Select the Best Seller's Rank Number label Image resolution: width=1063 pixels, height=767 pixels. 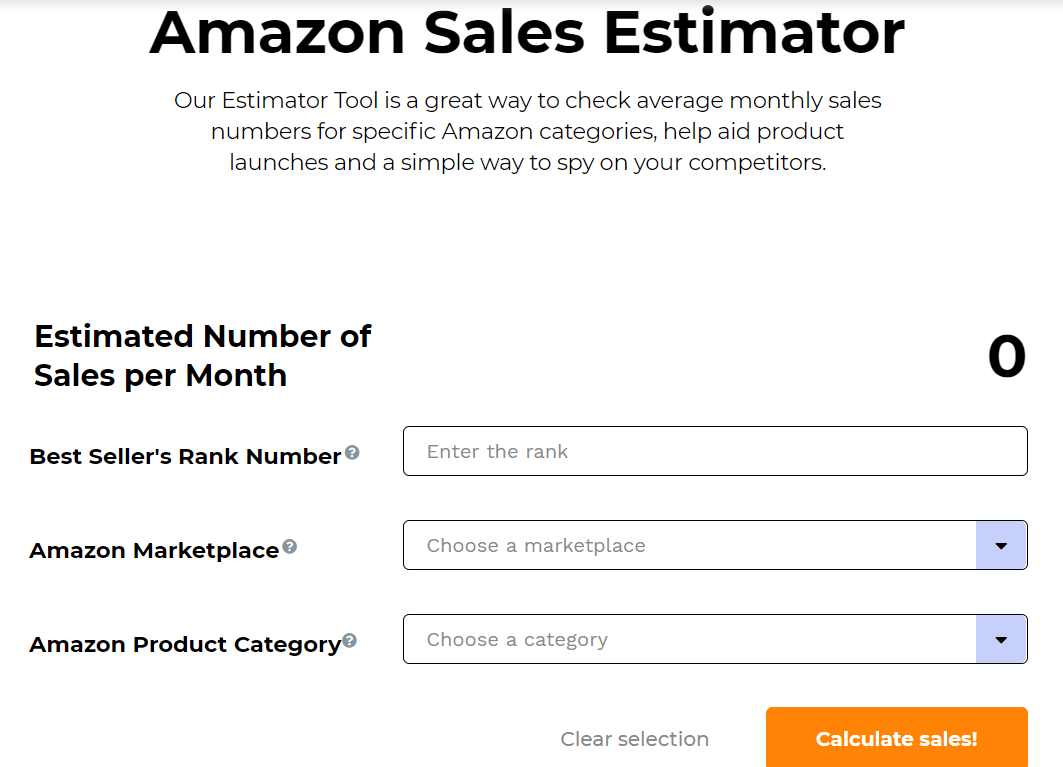(185, 456)
